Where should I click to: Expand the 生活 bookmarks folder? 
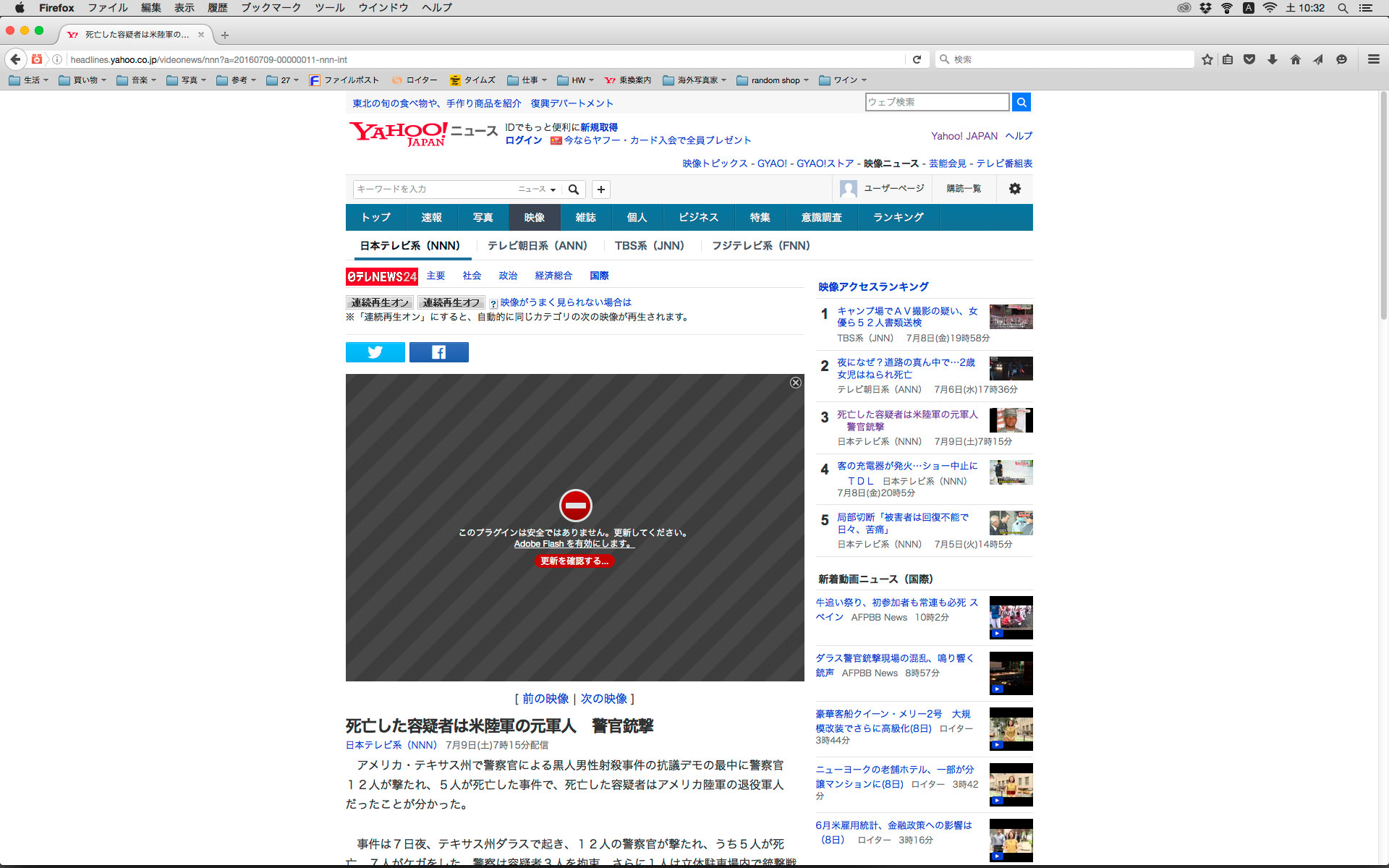(x=29, y=80)
